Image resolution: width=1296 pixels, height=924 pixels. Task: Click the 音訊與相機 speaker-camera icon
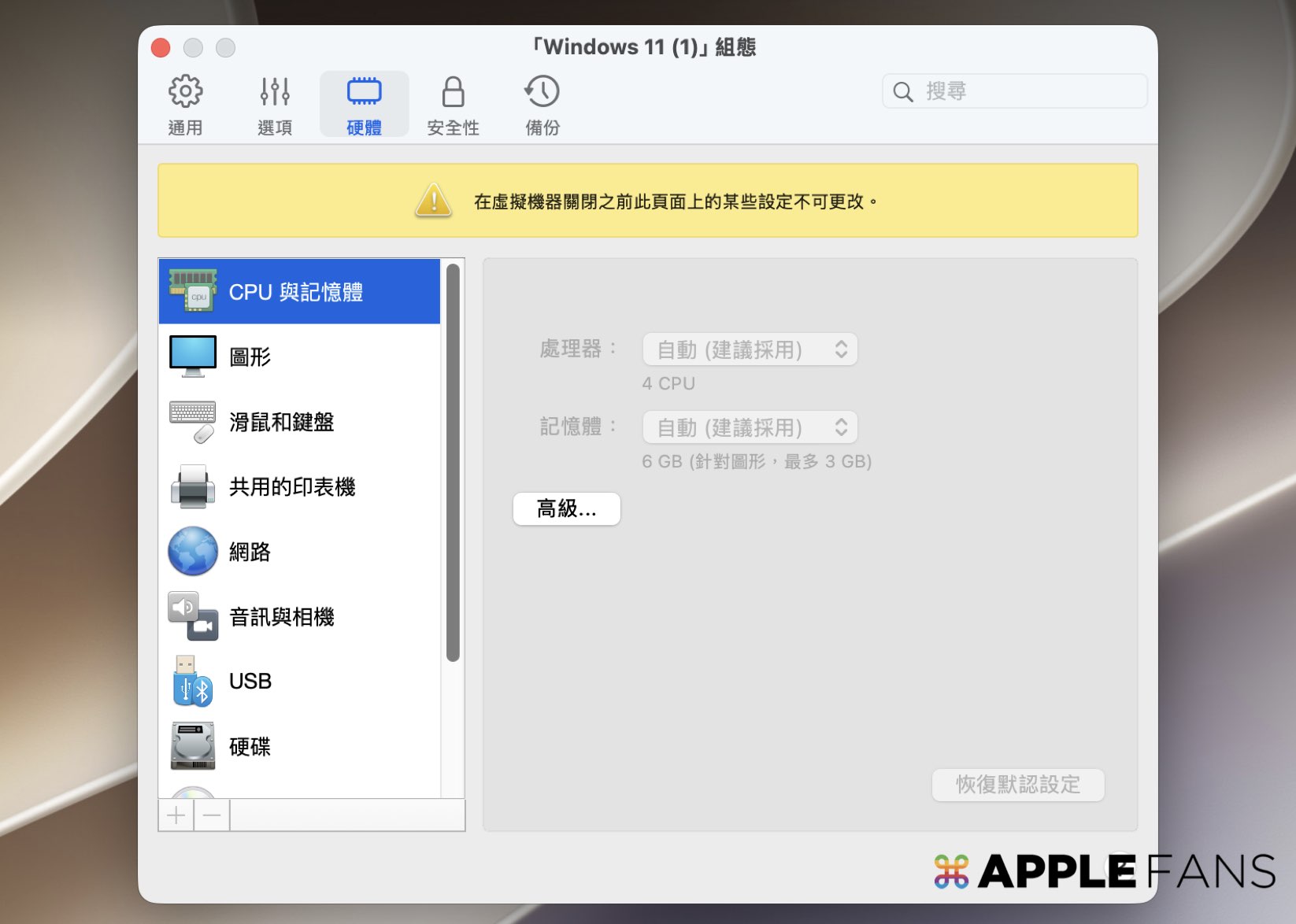[x=193, y=616]
